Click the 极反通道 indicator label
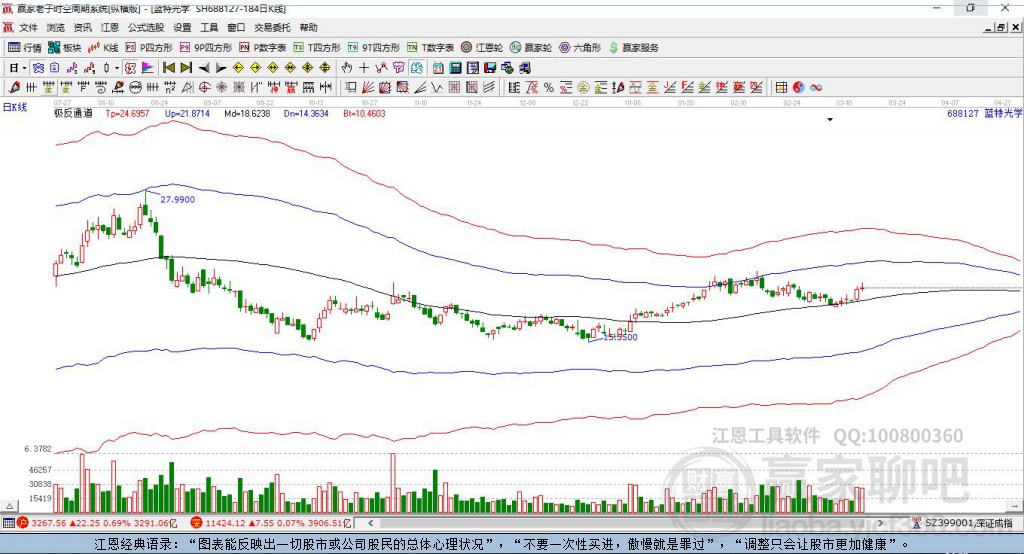 coord(73,113)
